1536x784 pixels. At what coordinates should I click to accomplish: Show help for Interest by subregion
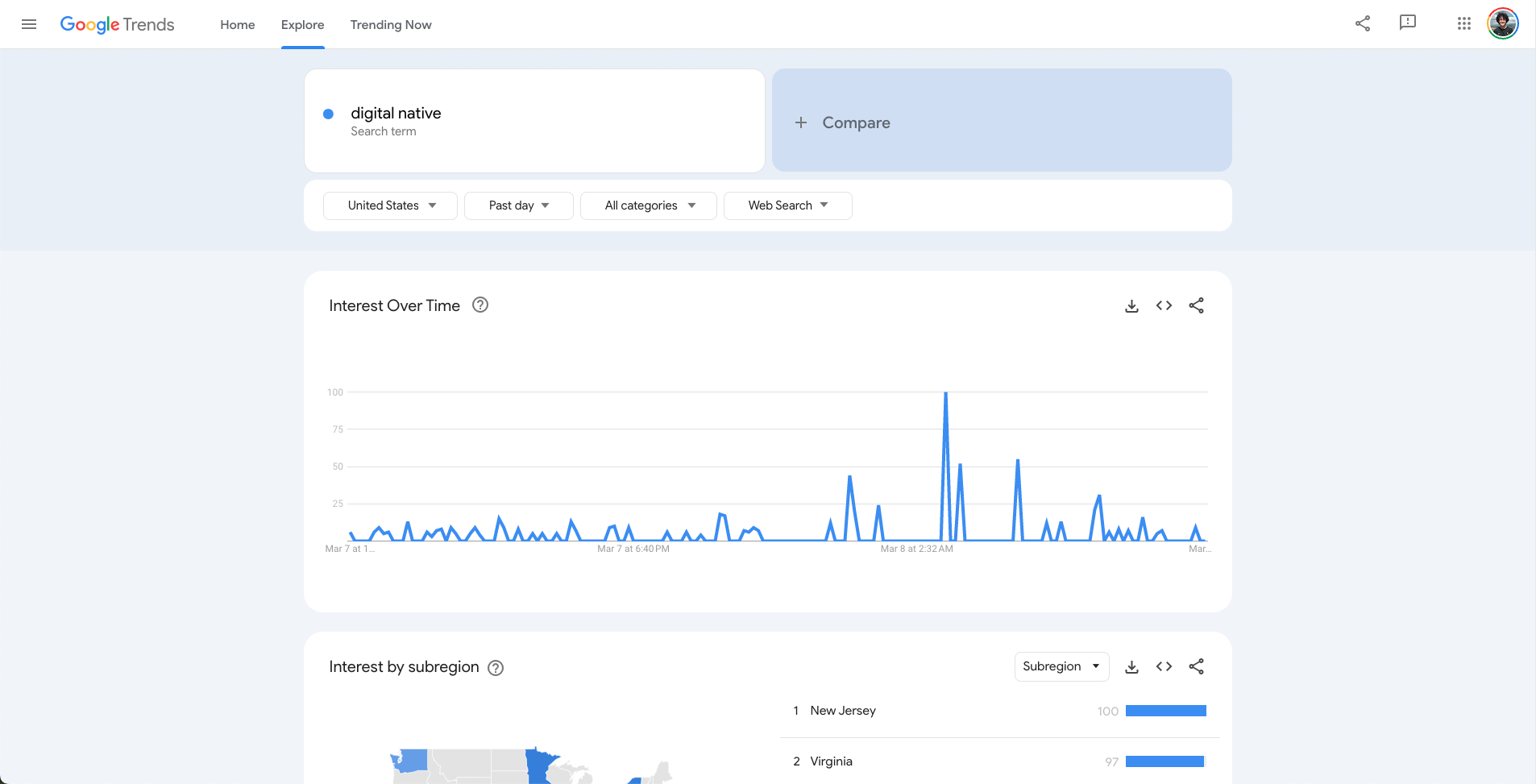[496, 668]
